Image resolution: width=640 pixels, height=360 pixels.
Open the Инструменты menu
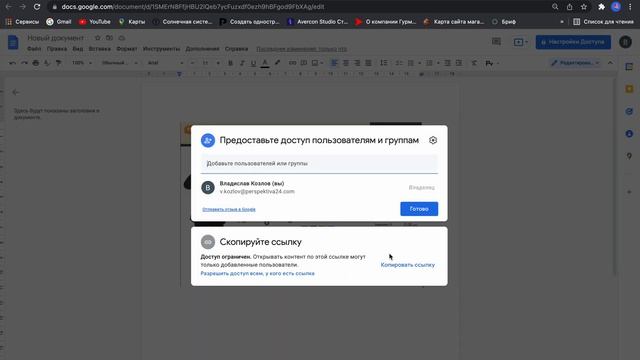pos(161,49)
